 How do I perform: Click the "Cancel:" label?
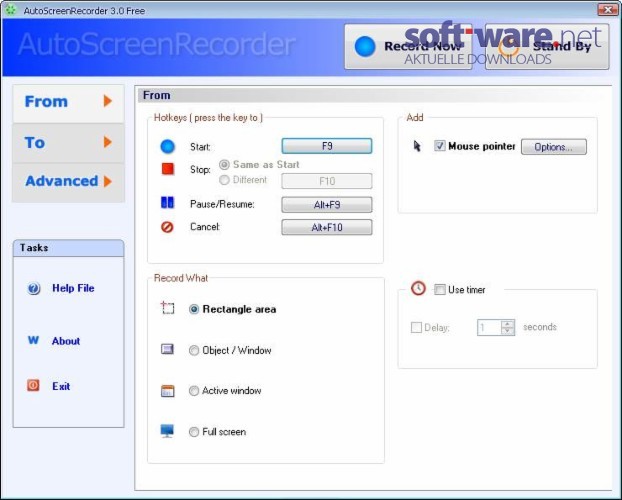pos(205,227)
